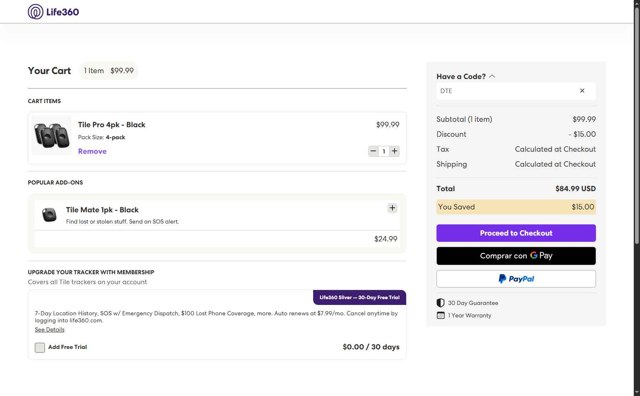This screenshot has height=396, width=640.
Task: View Tile Mate 1pk thumbnail image
Action: 49,215
